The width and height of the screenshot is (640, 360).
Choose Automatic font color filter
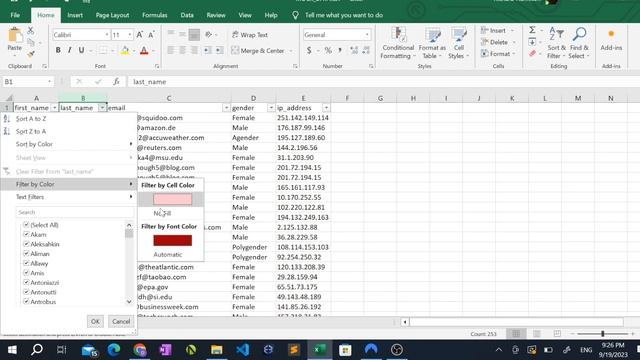[168, 254]
